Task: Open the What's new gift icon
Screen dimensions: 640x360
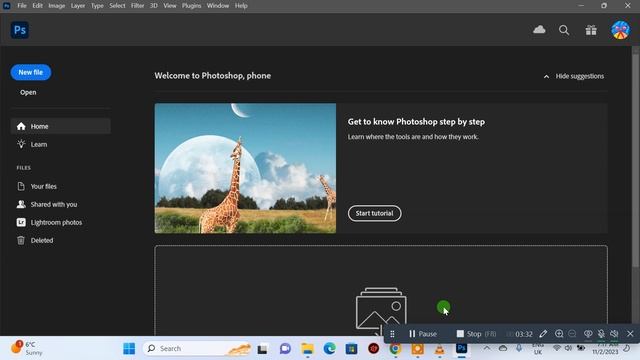Action: click(591, 30)
